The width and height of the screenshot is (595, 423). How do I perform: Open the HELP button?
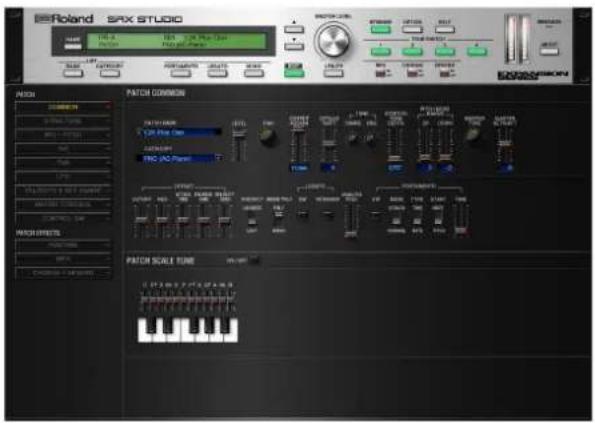pyautogui.click(x=444, y=29)
